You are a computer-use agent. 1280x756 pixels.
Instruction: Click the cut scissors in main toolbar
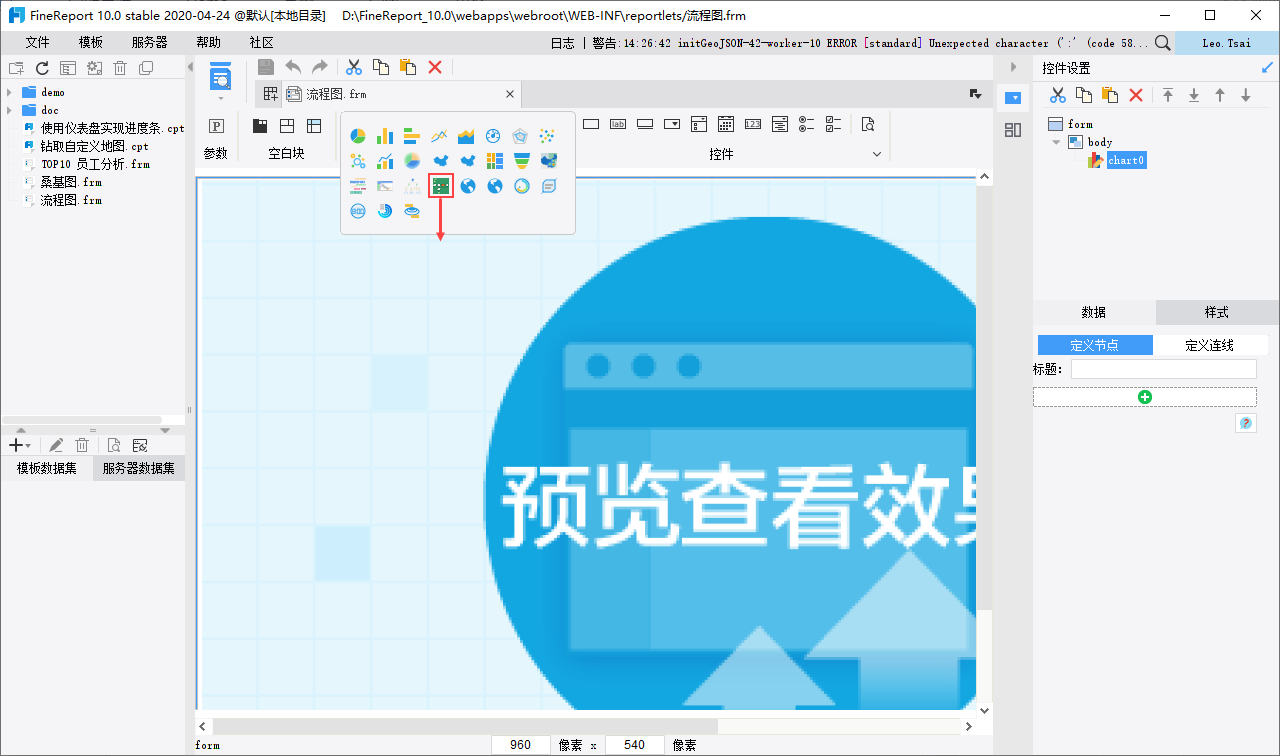point(354,67)
